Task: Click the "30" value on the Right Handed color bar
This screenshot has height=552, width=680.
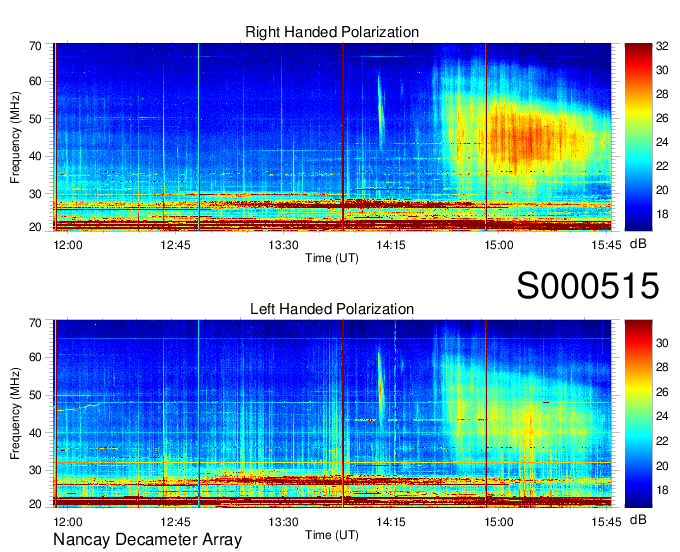Action: (x=662, y=70)
